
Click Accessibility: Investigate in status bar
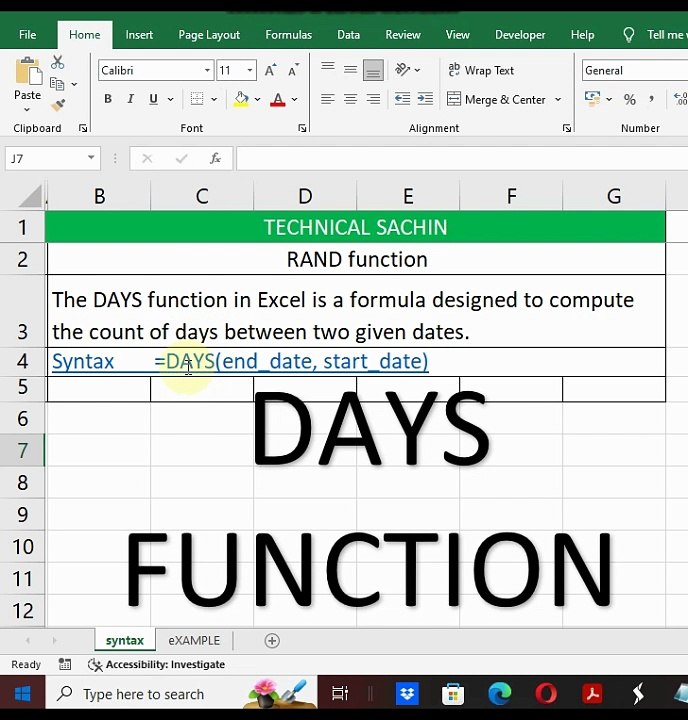pyautogui.click(x=157, y=664)
